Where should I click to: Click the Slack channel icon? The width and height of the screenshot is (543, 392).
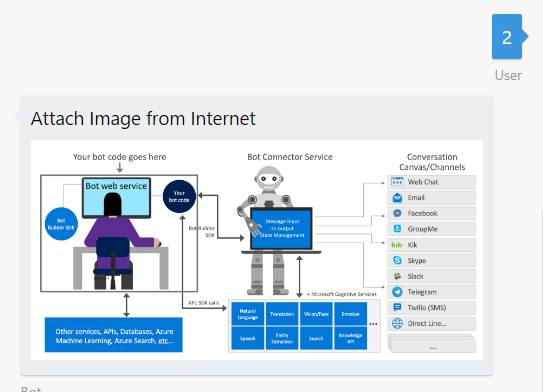(397, 276)
